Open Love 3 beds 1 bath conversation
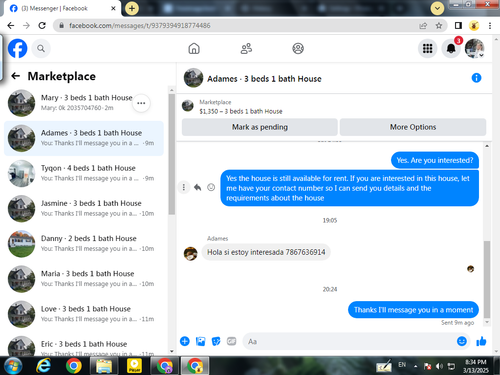 (x=83, y=314)
